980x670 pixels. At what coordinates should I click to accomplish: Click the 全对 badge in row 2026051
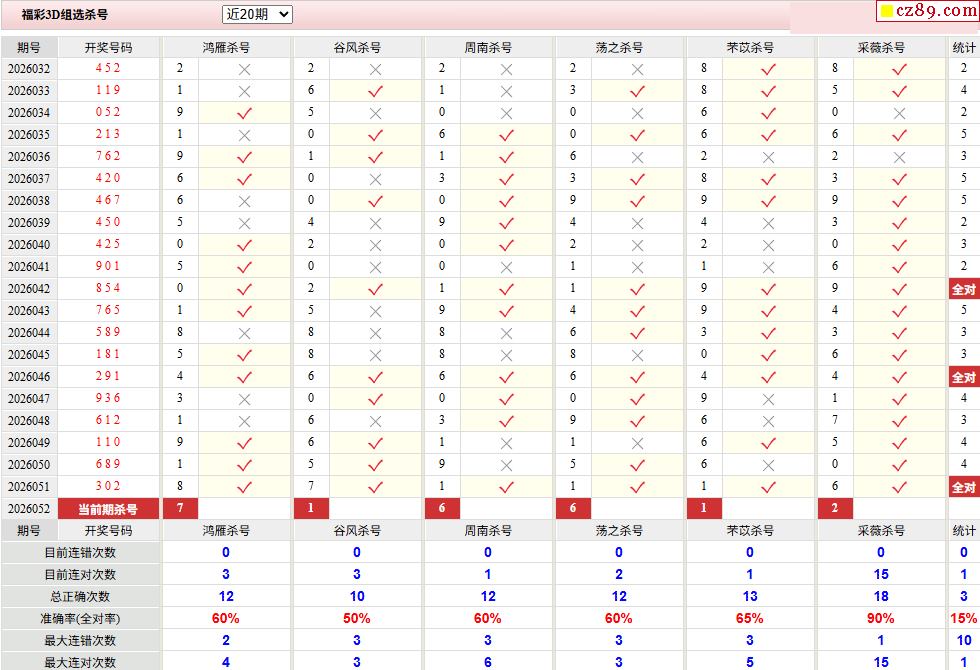click(x=964, y=487)
